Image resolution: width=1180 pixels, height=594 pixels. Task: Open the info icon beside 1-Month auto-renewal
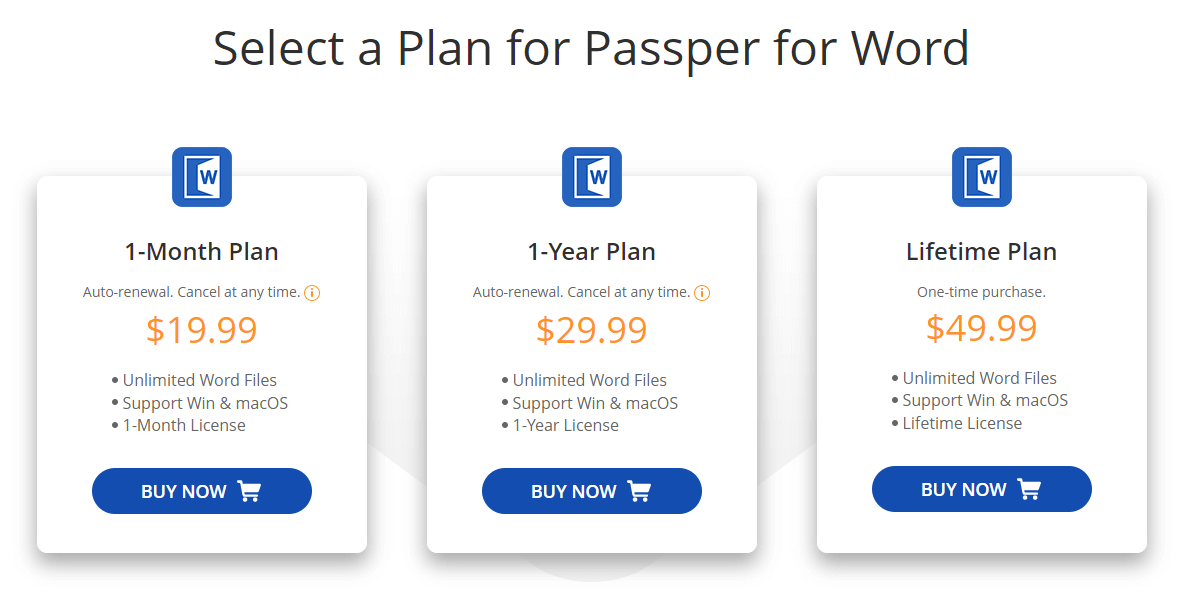click(312, 293)
